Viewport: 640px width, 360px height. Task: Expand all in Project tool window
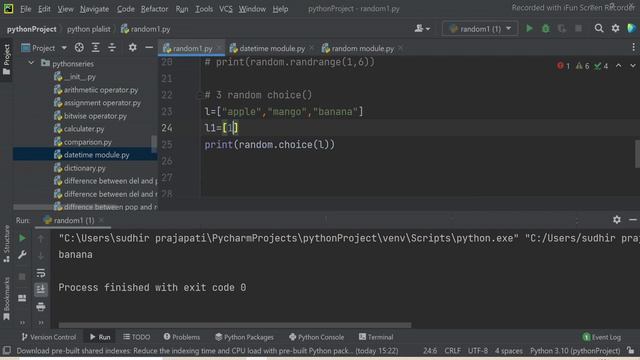pyautogui.click(x=96, y=48)
